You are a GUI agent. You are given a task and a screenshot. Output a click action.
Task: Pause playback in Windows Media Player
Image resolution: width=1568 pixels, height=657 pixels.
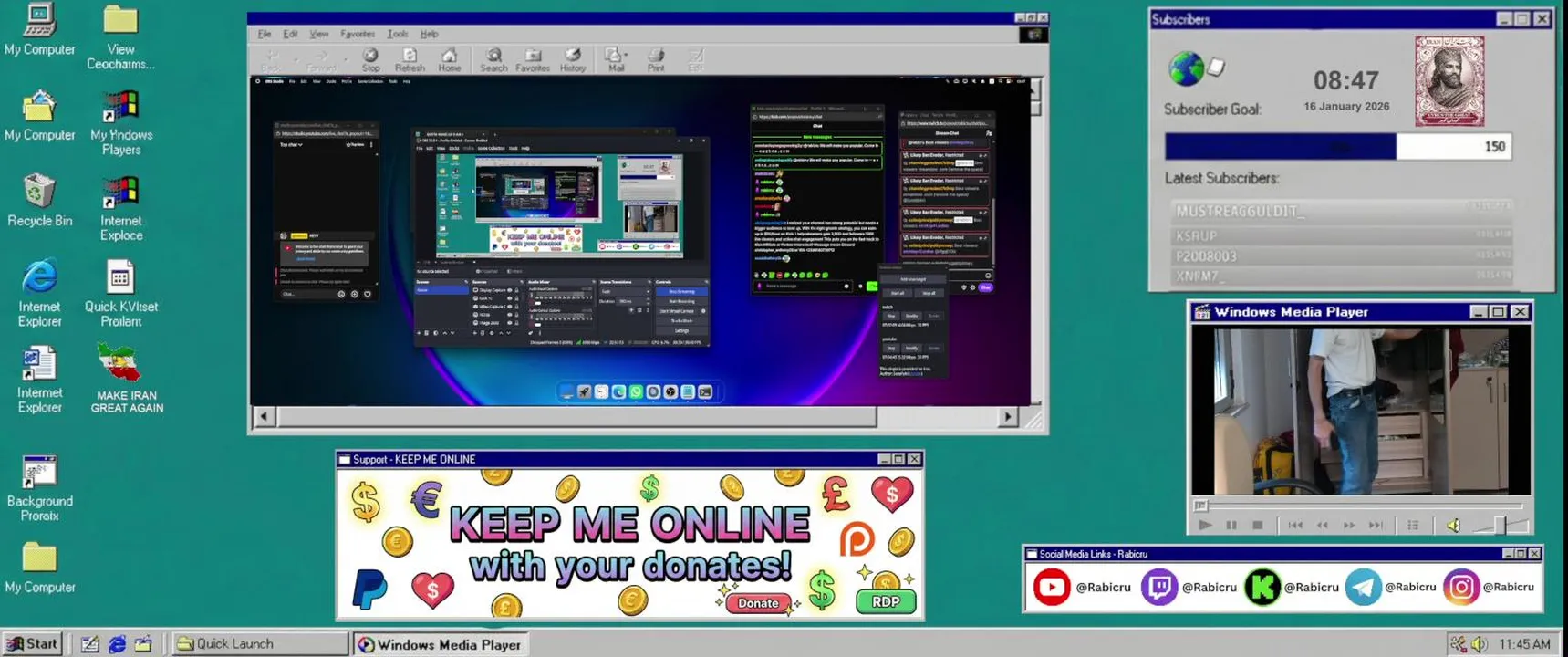click(x=1231, y=525)
